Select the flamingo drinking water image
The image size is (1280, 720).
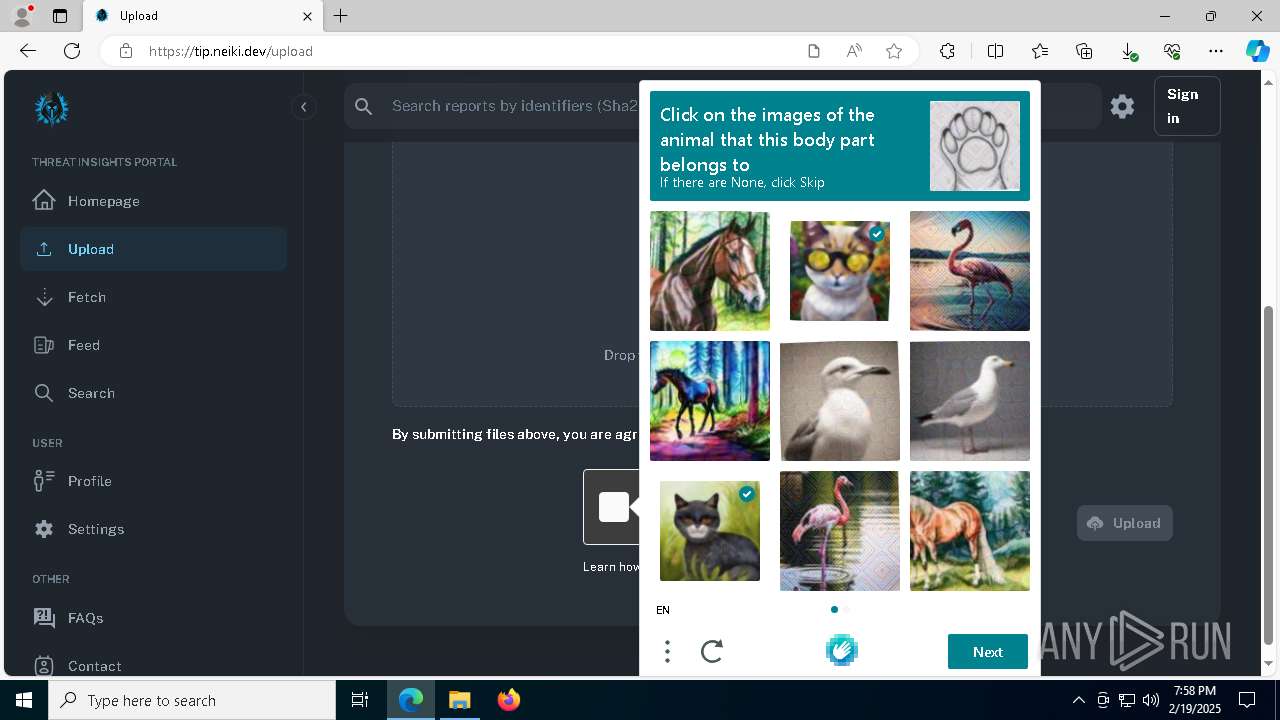[x=840, y=531]
